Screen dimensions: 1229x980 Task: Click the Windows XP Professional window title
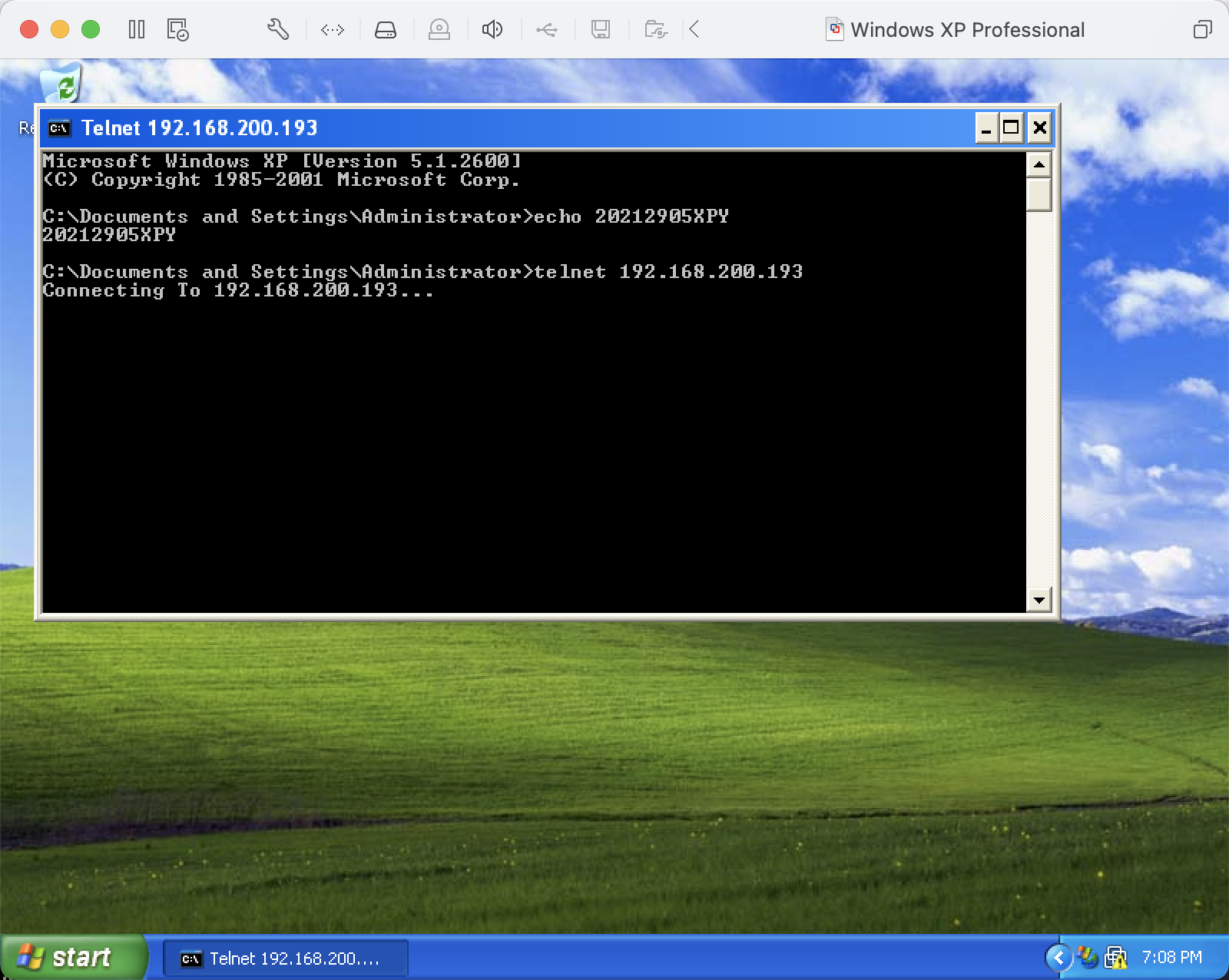coord(968,30)
